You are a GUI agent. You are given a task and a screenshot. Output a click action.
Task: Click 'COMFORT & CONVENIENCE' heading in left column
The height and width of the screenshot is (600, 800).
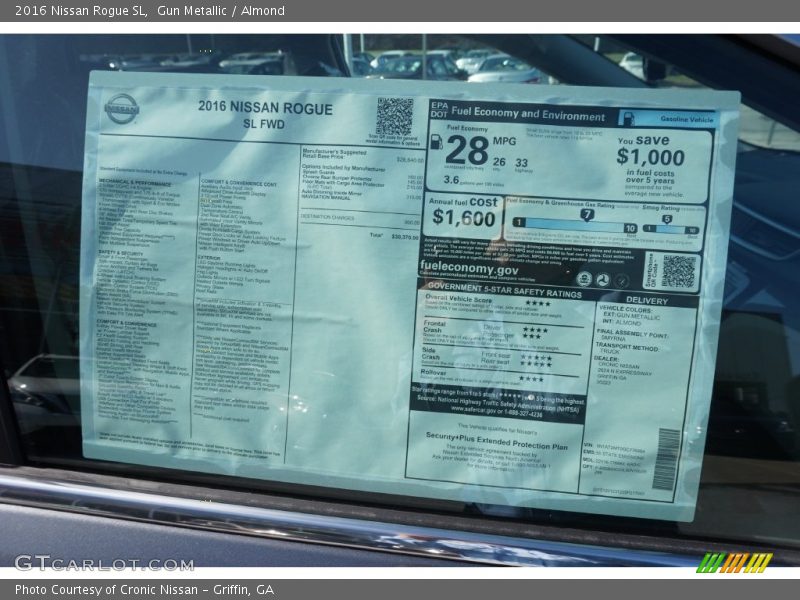(x=127, y=323)
